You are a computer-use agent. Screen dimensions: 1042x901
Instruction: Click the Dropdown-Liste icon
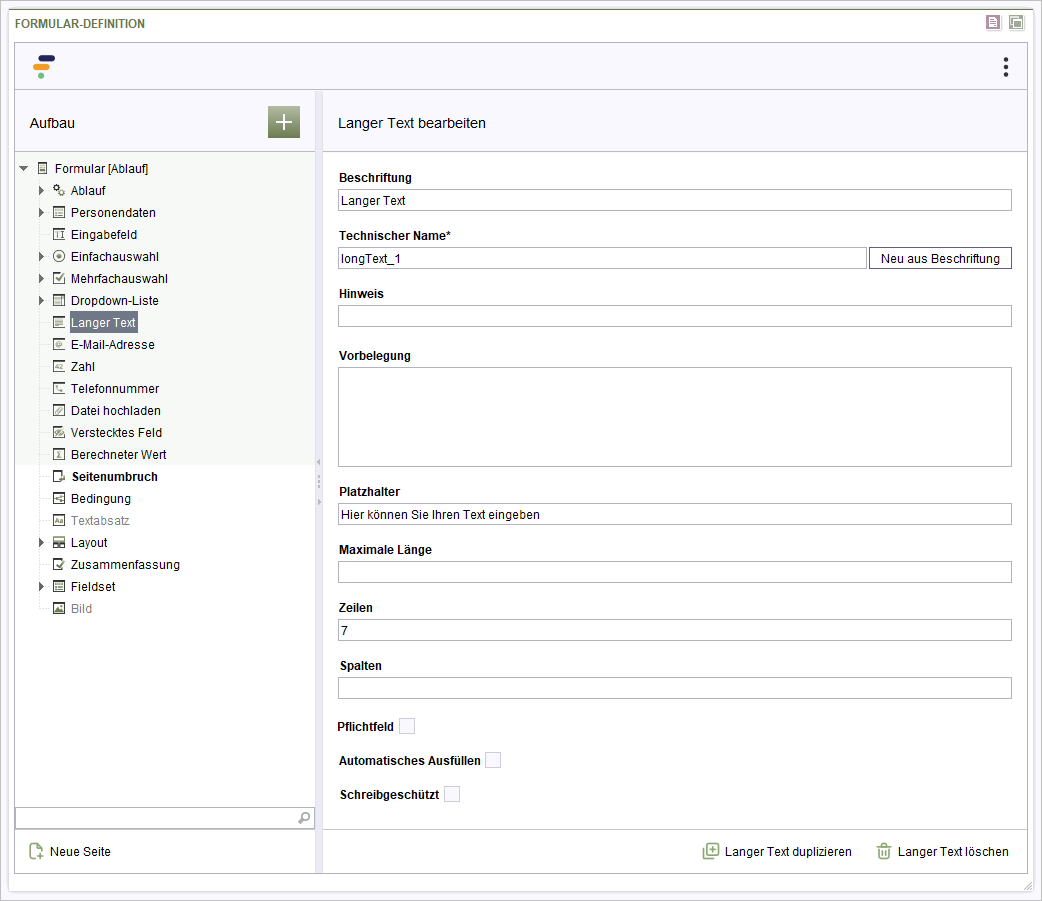click(x=59, y=300)
